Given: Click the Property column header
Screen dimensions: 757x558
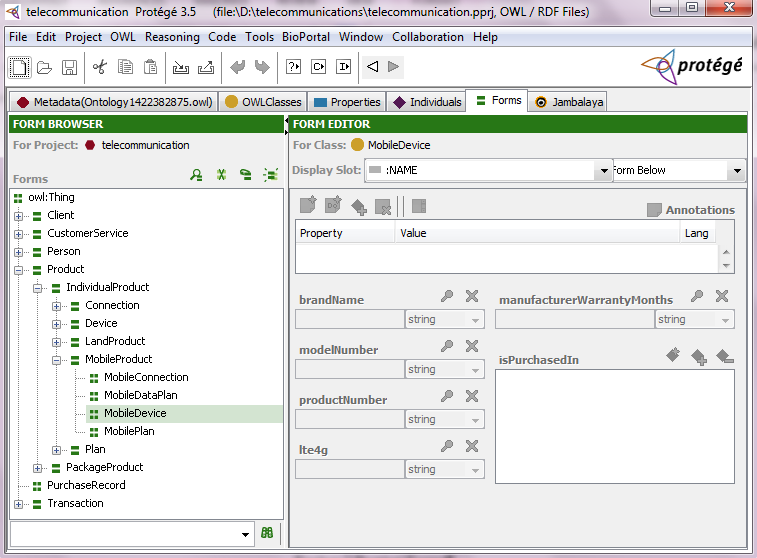Looking at the screenshot, I should pos(346,233).
